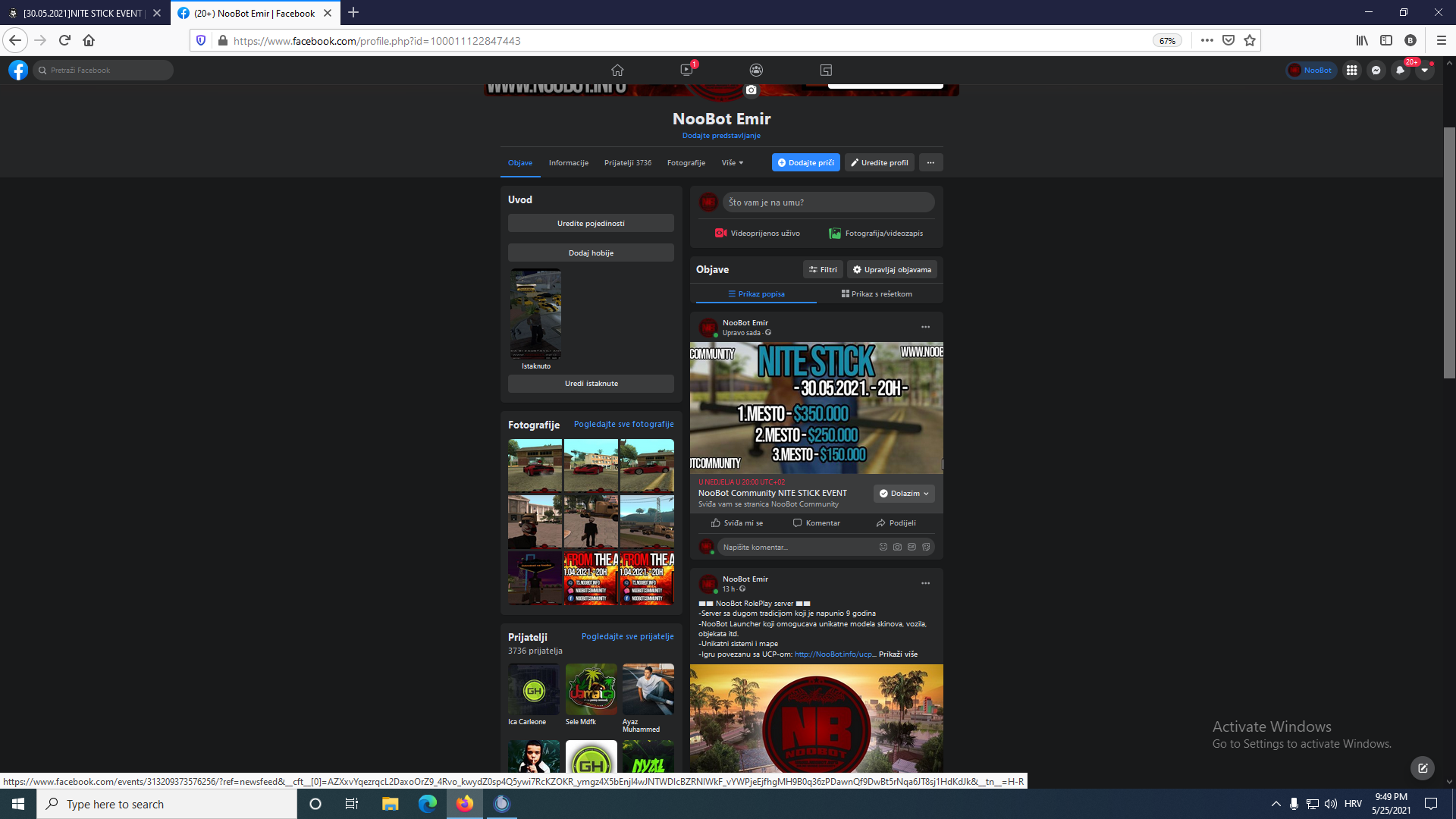Attach photo via comment camera icon

click(897, 547)
